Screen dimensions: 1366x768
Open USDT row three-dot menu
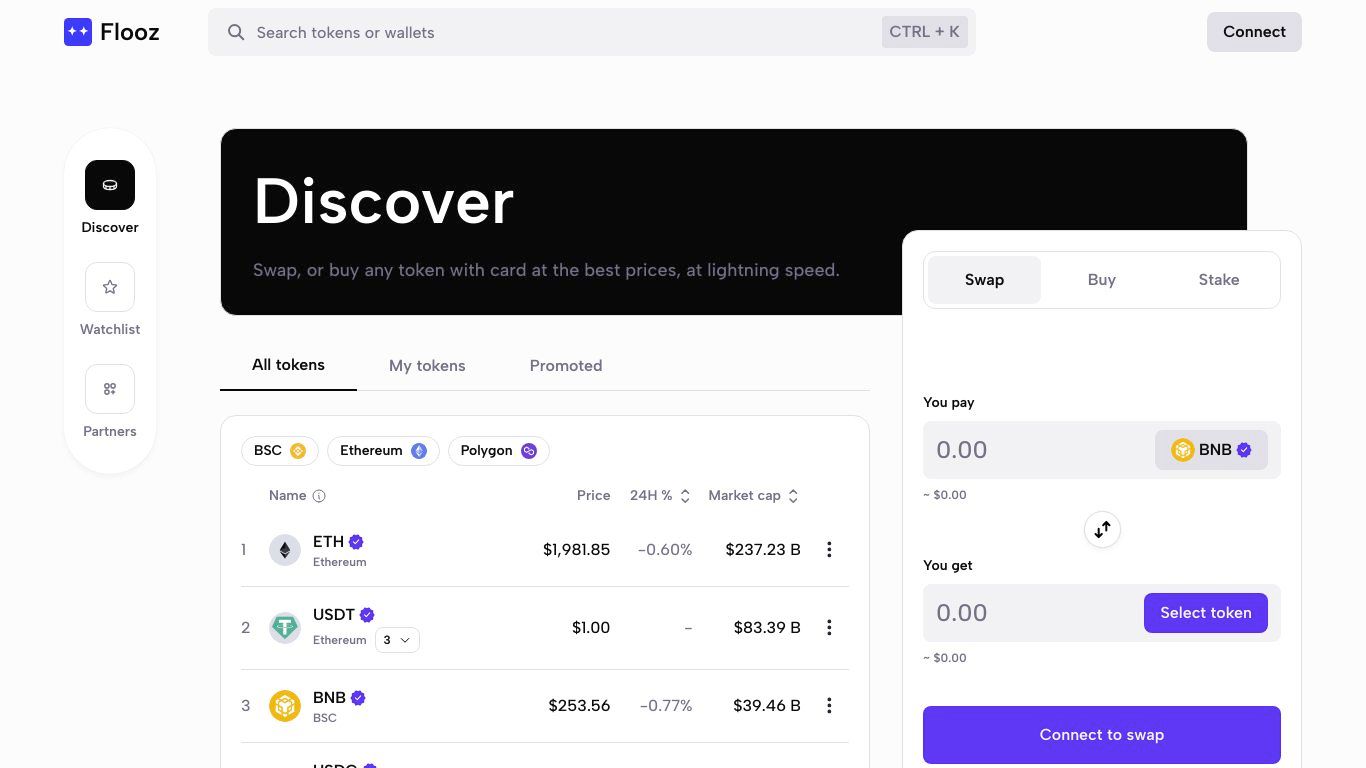[829, 627]
